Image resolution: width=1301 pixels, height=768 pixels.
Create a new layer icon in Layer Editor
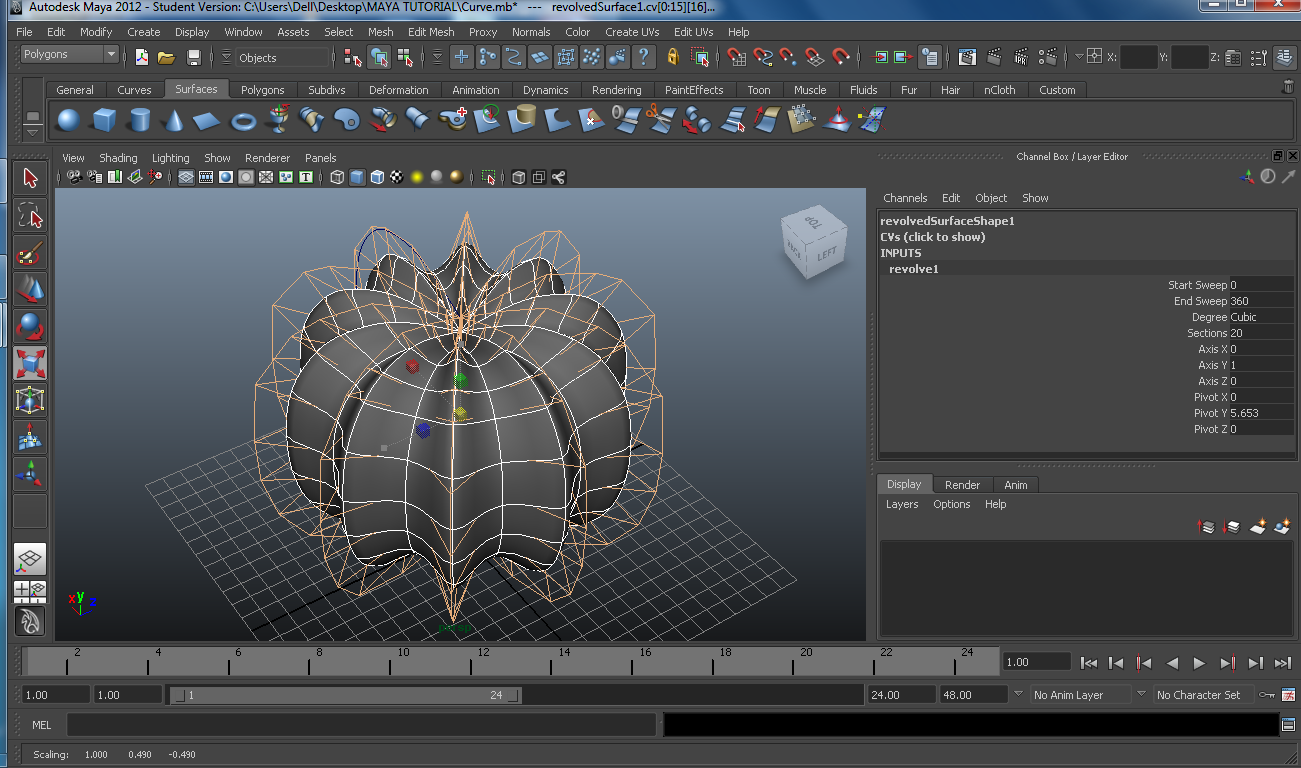click(1259, 526)
